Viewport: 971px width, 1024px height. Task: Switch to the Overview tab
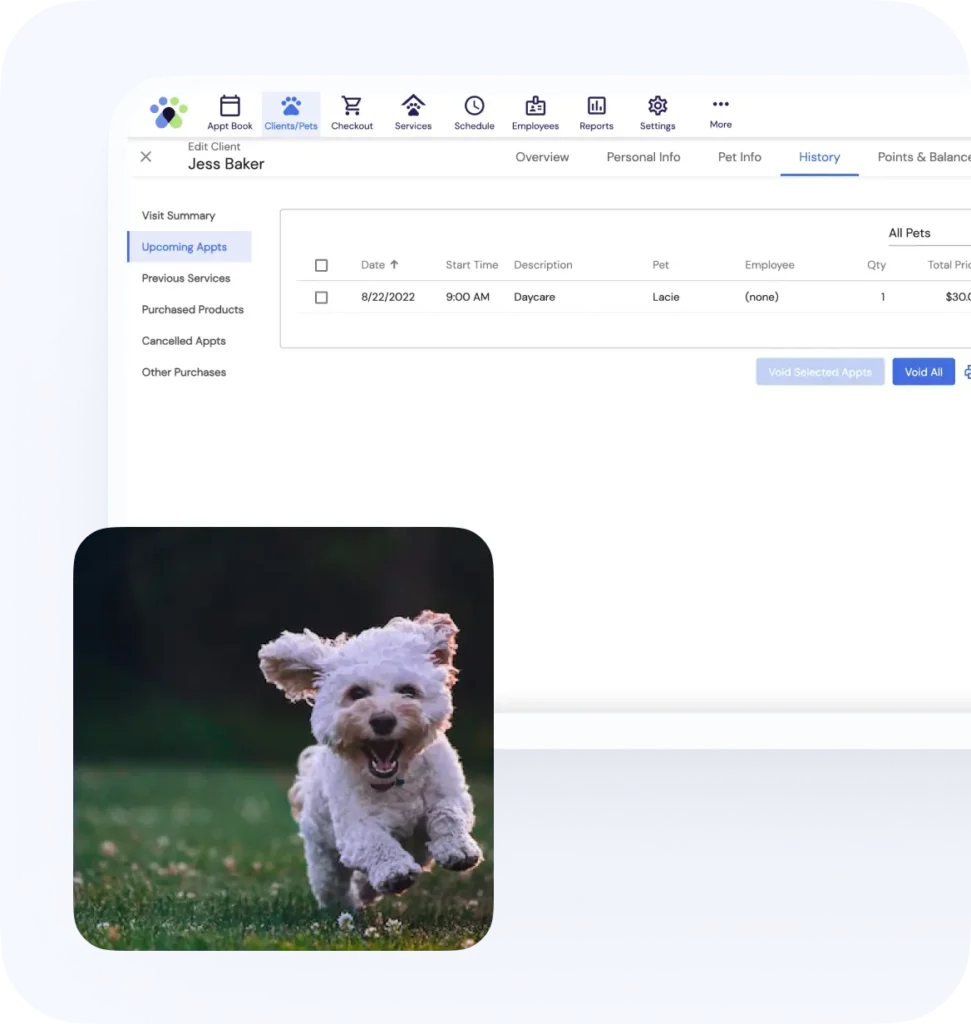click(542, 157)
